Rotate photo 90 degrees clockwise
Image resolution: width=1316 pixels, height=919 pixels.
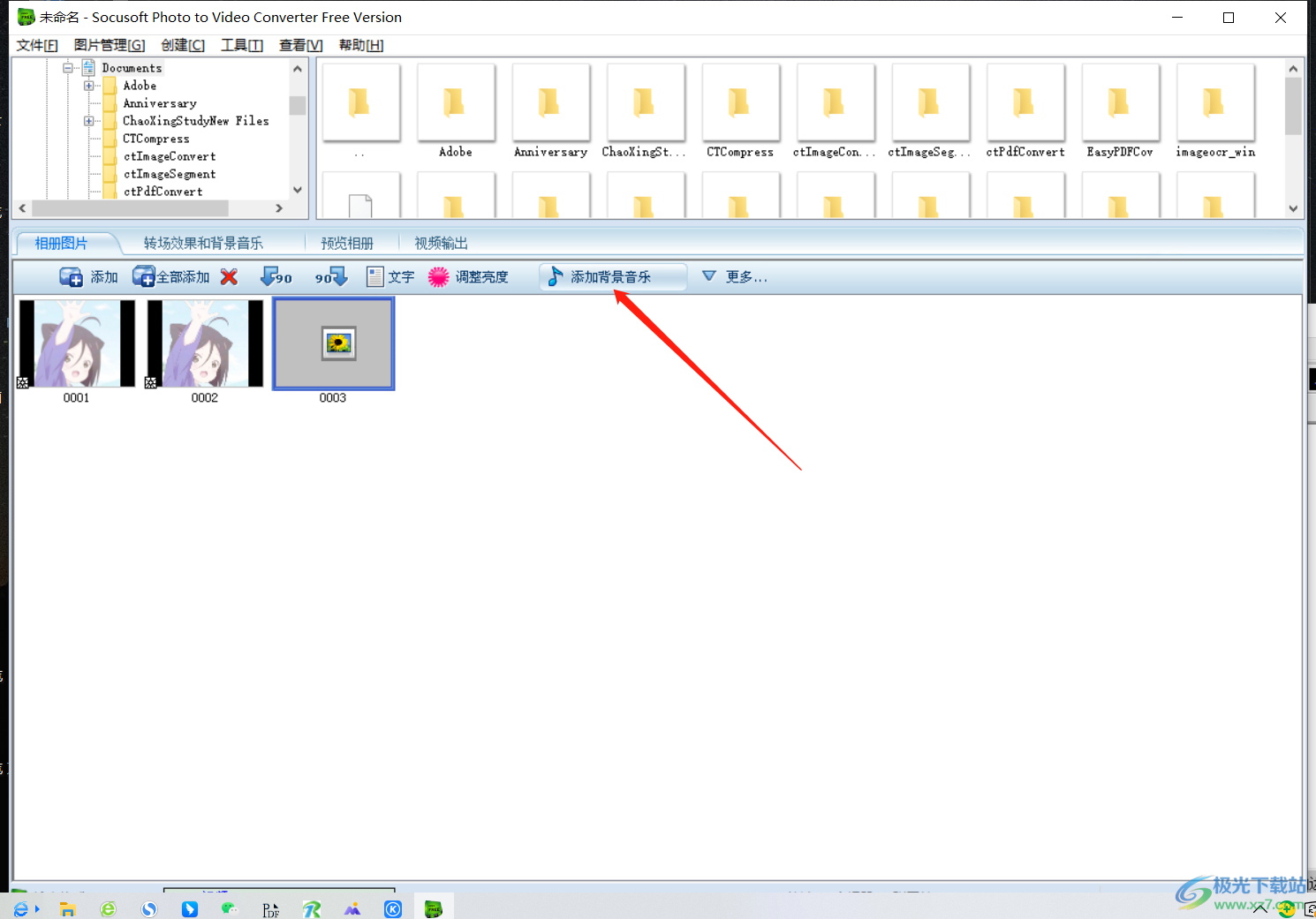(331, 277)
